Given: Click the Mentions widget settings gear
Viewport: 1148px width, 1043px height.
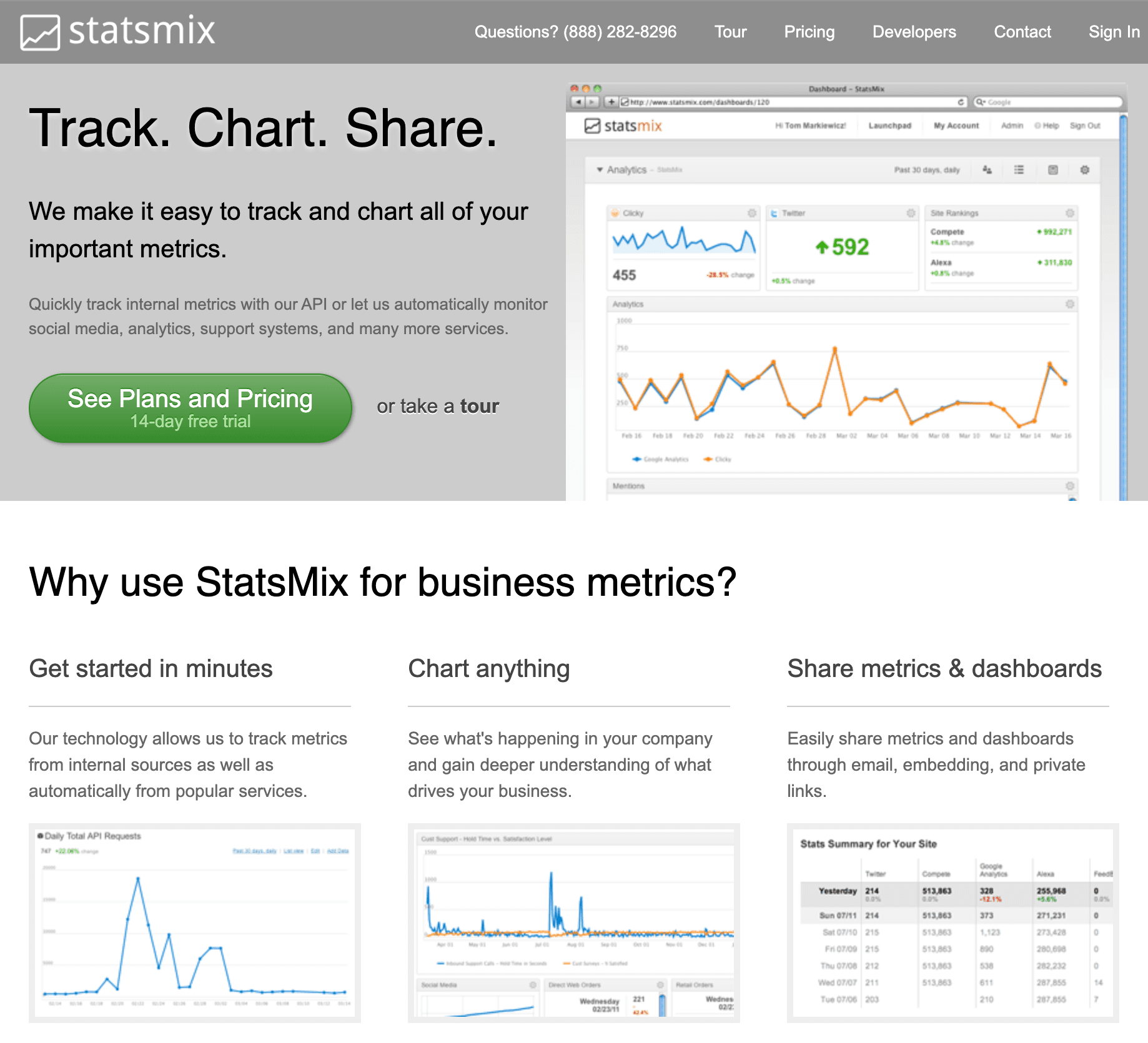Looking at the screenshot, I should click(1070, 486).
